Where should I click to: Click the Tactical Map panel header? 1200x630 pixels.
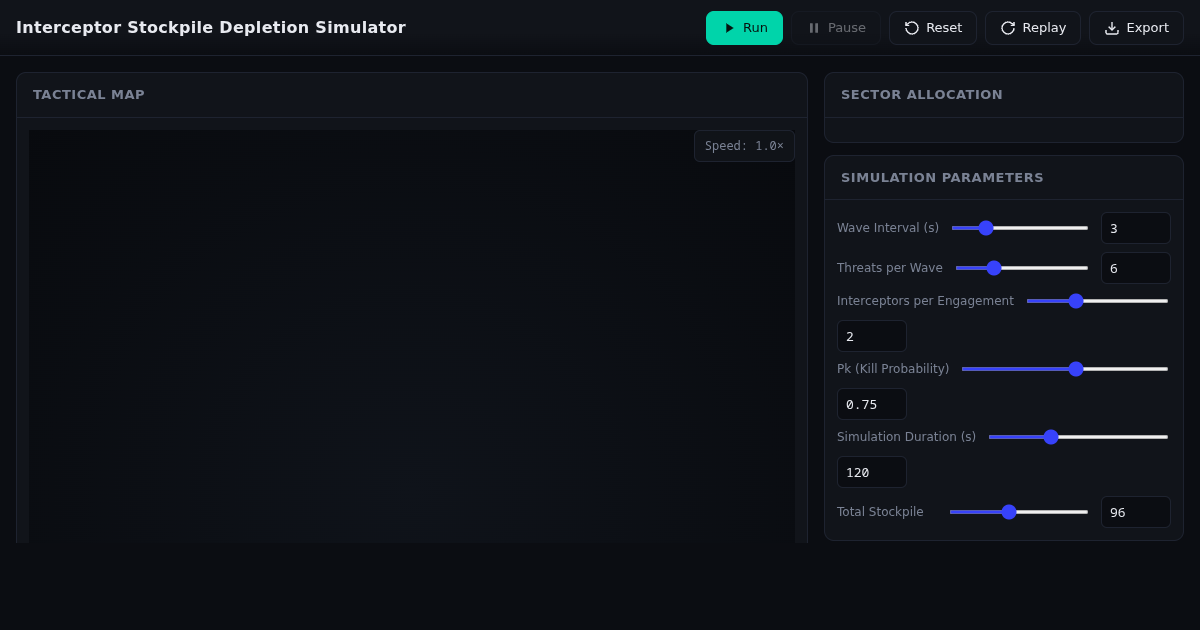(x=412, y=95)
